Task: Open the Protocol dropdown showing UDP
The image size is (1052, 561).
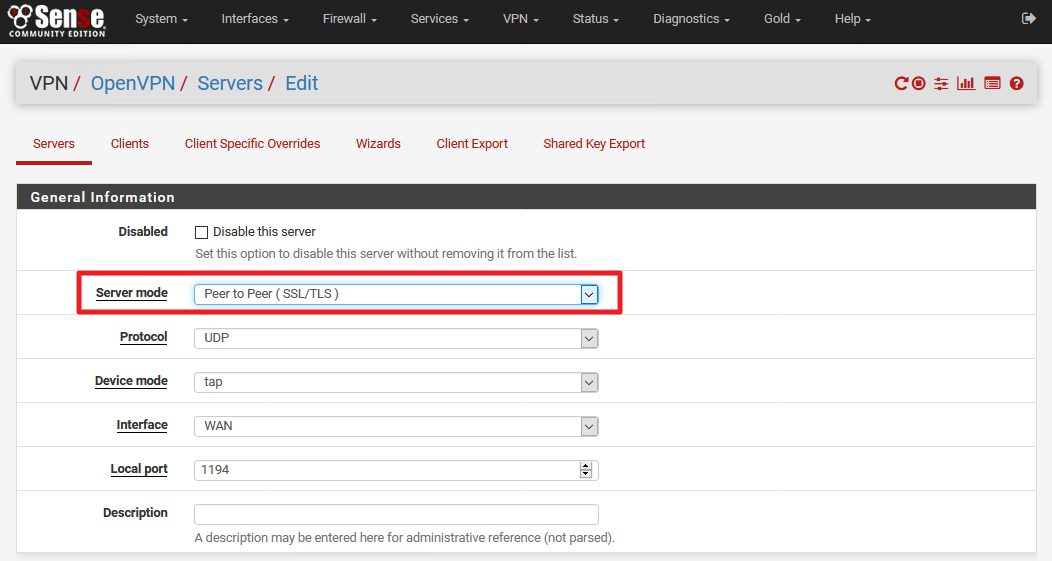Action: click(396, 338)
